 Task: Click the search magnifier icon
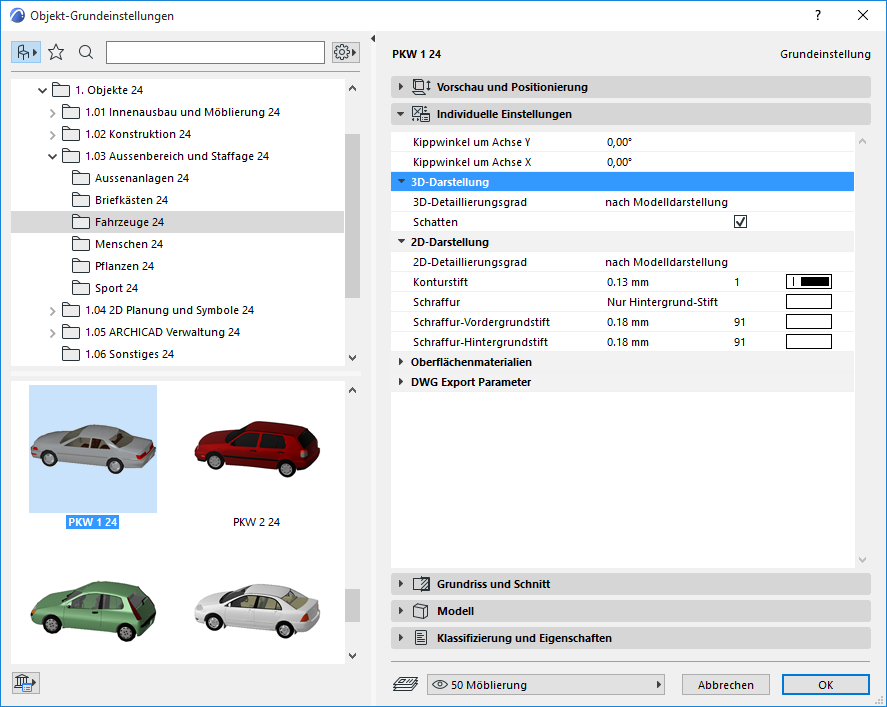[86, 52]
